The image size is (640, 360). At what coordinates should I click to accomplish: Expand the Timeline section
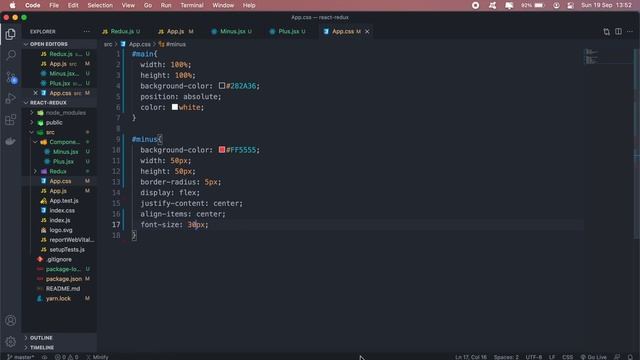click(42, 348)
